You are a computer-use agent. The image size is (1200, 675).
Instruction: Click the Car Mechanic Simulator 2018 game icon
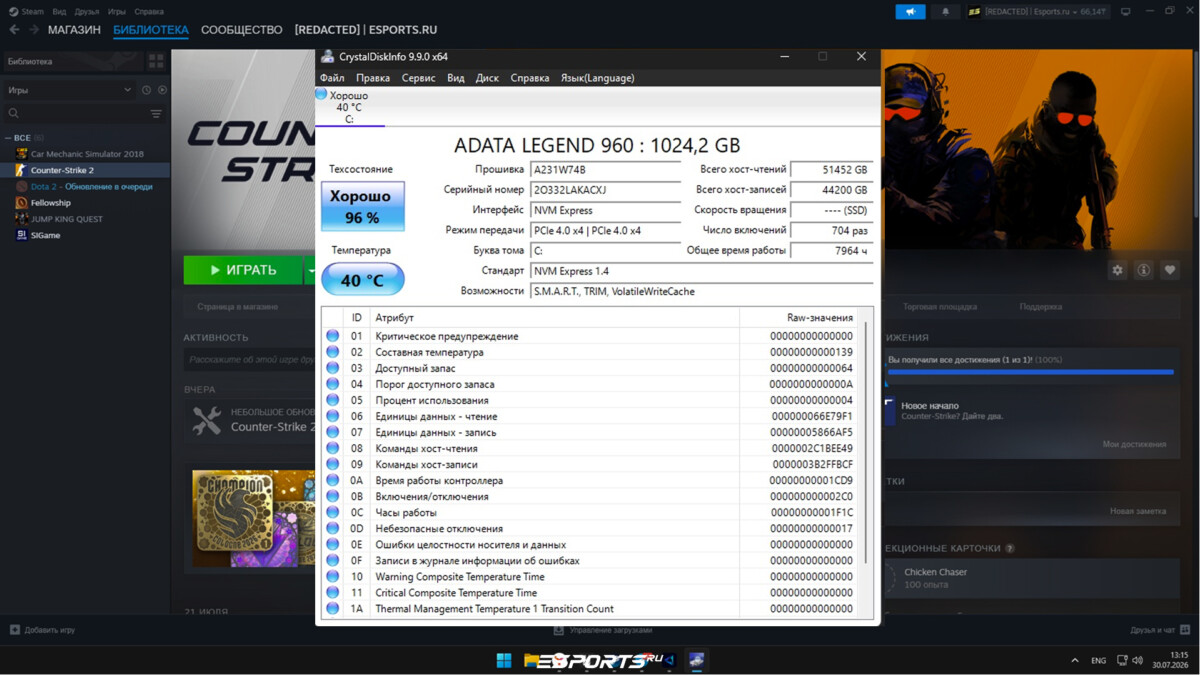click(x=22, y=154)
